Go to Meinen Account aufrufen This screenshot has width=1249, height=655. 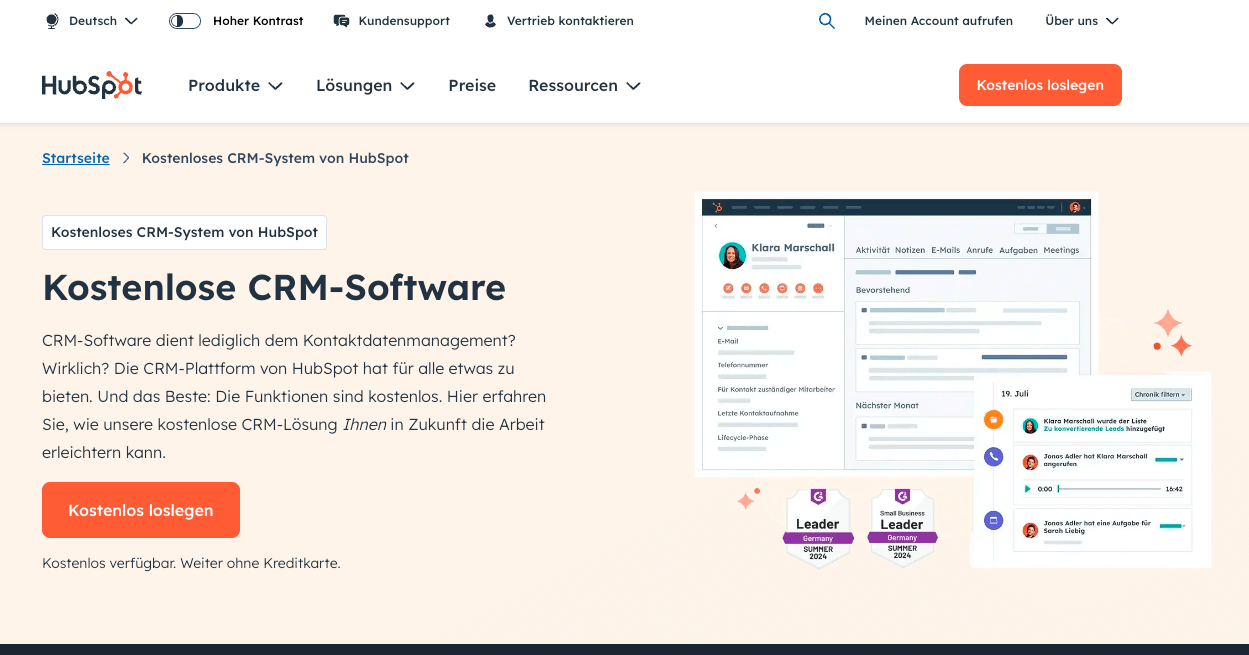938,20
